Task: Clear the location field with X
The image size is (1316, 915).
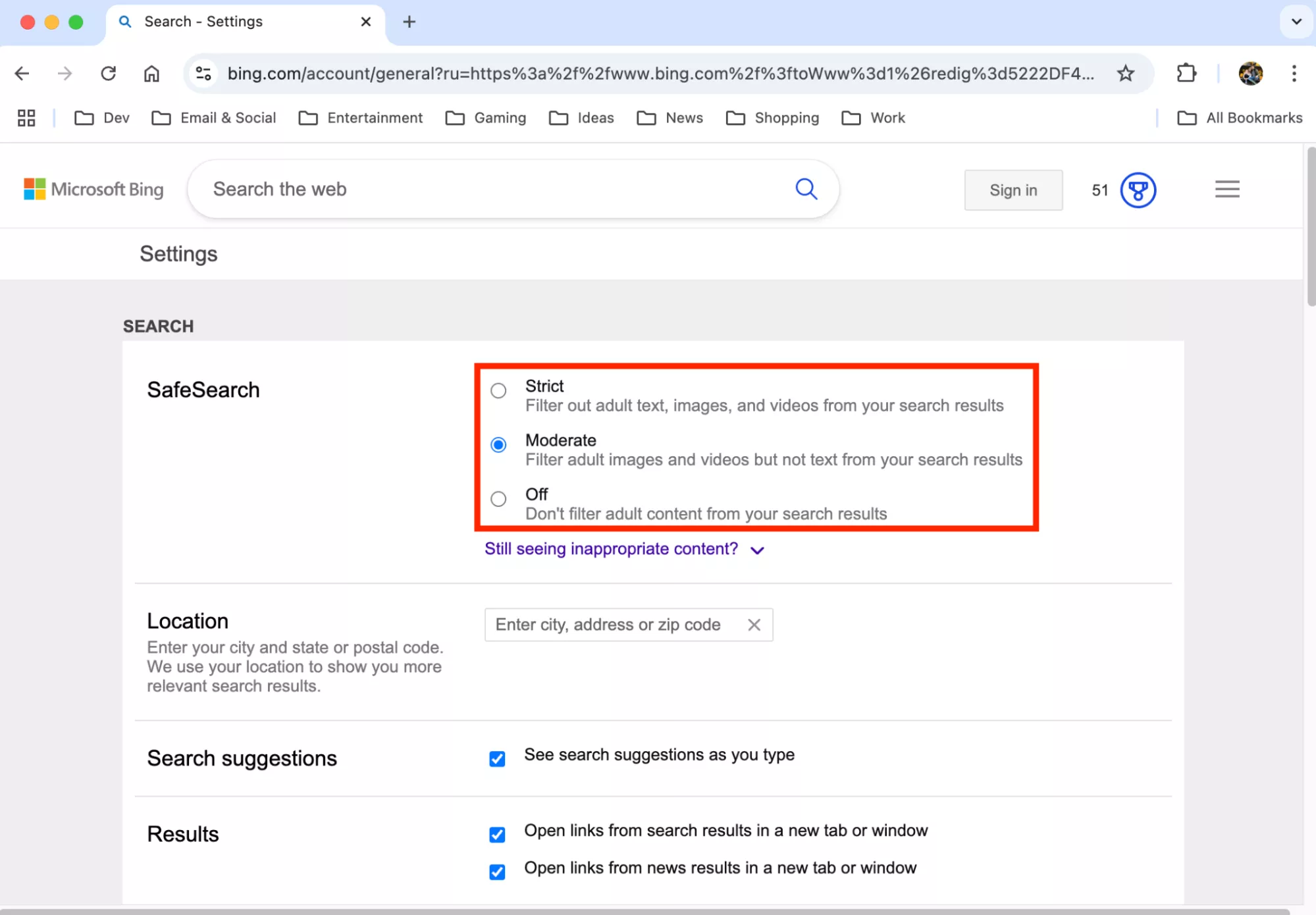Action: point(754,625)
